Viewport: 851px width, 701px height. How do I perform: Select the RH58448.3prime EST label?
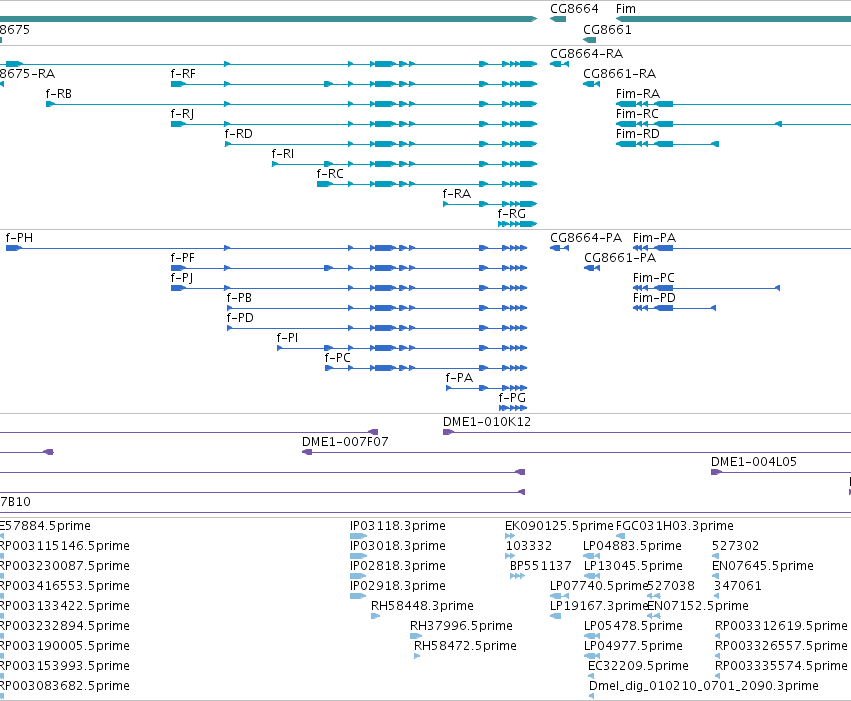[422, 606]
